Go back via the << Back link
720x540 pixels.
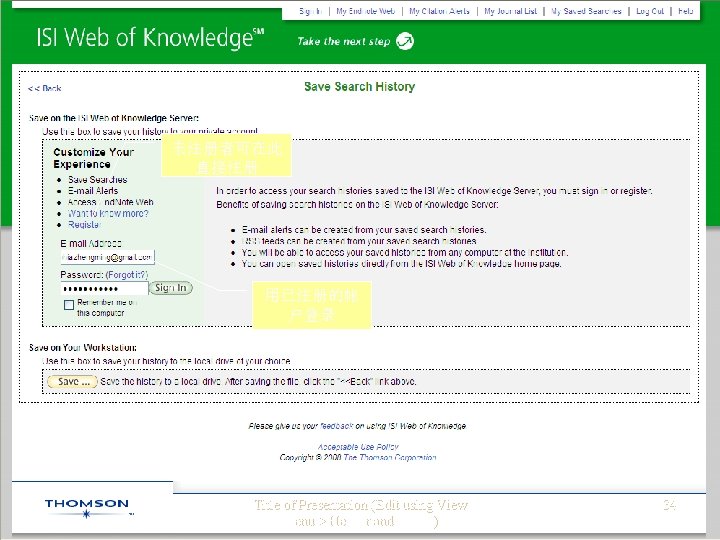pyautogui.click(x=45, y=88)
